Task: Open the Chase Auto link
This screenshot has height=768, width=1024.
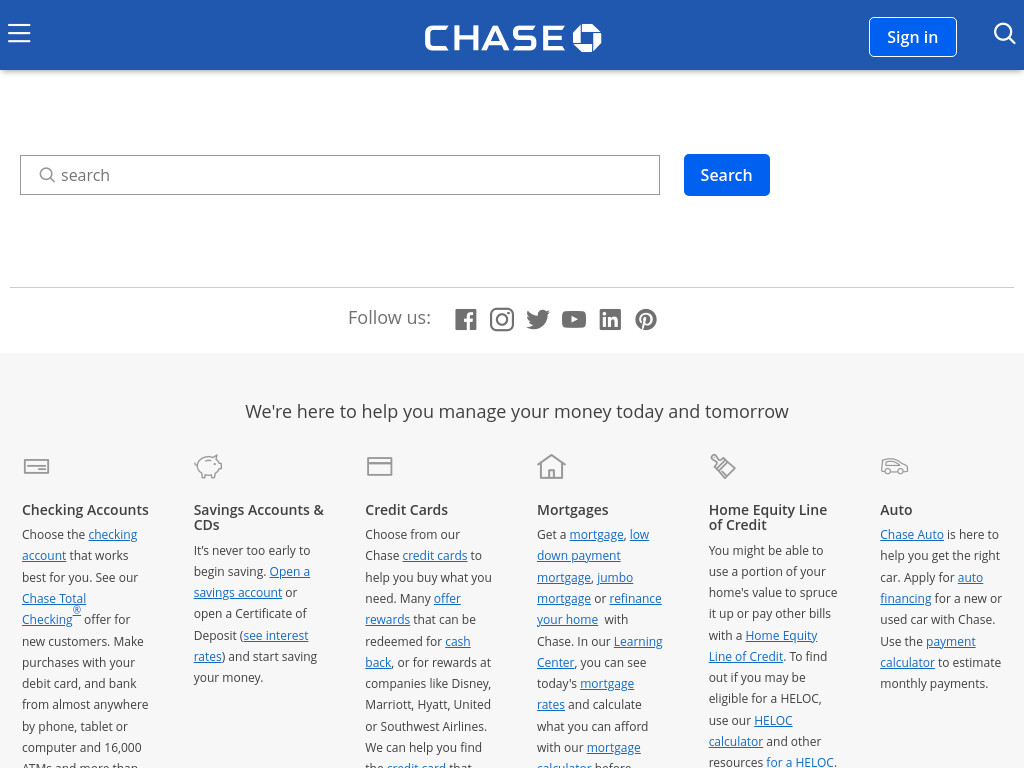Action: click(x=912, y=534)
